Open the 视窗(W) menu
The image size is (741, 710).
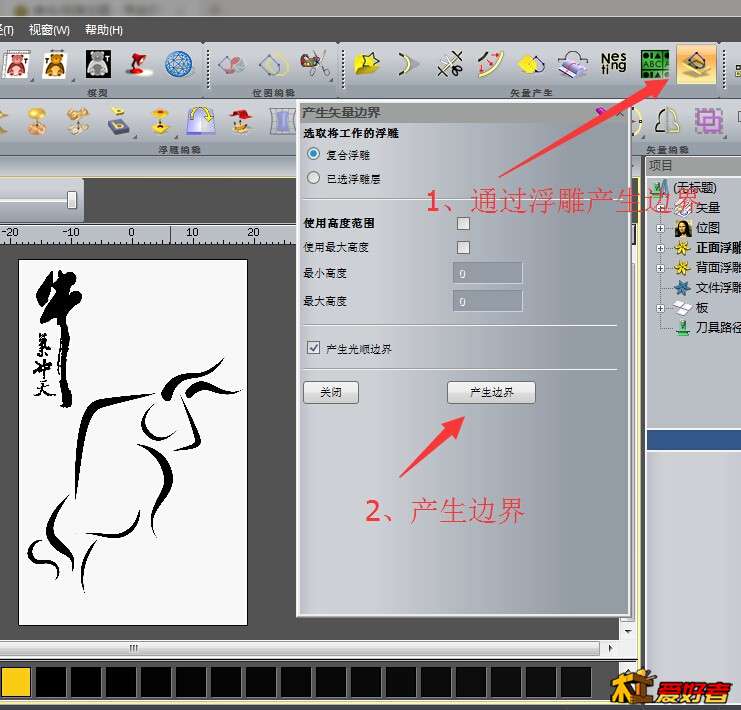[49, 30]
